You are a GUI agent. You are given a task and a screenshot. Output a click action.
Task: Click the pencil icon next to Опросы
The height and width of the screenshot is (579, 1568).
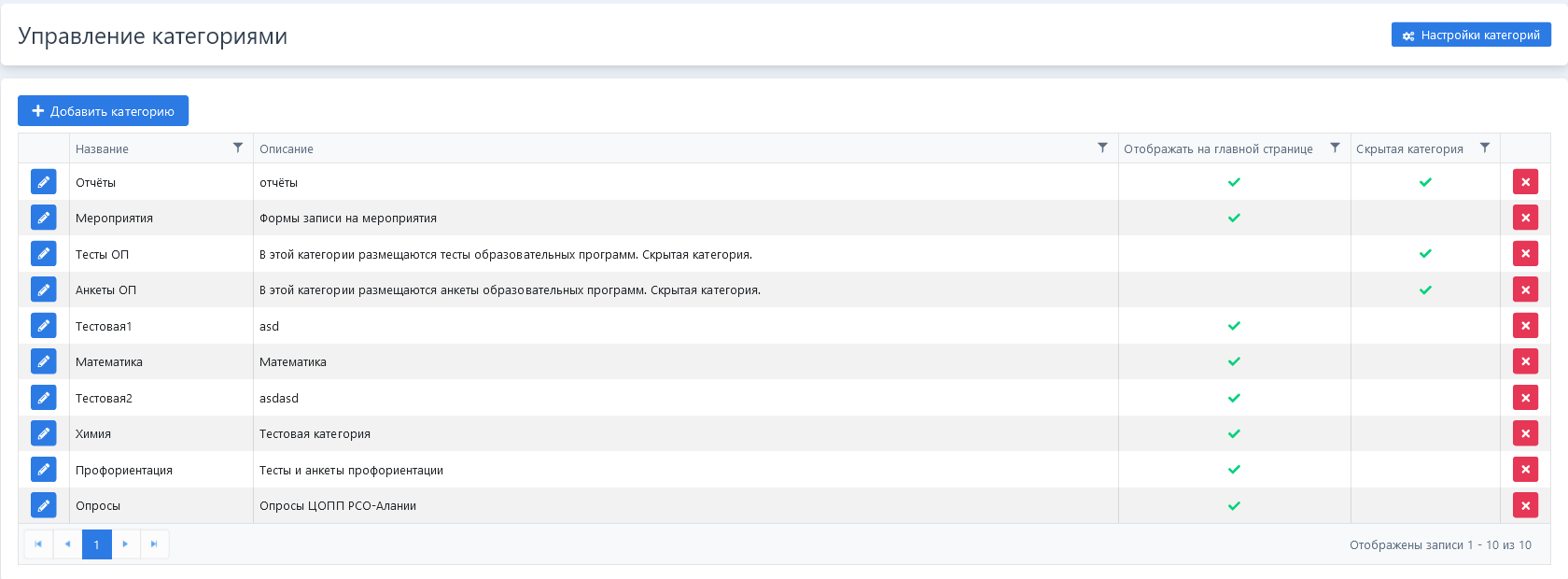click(43, 505)
